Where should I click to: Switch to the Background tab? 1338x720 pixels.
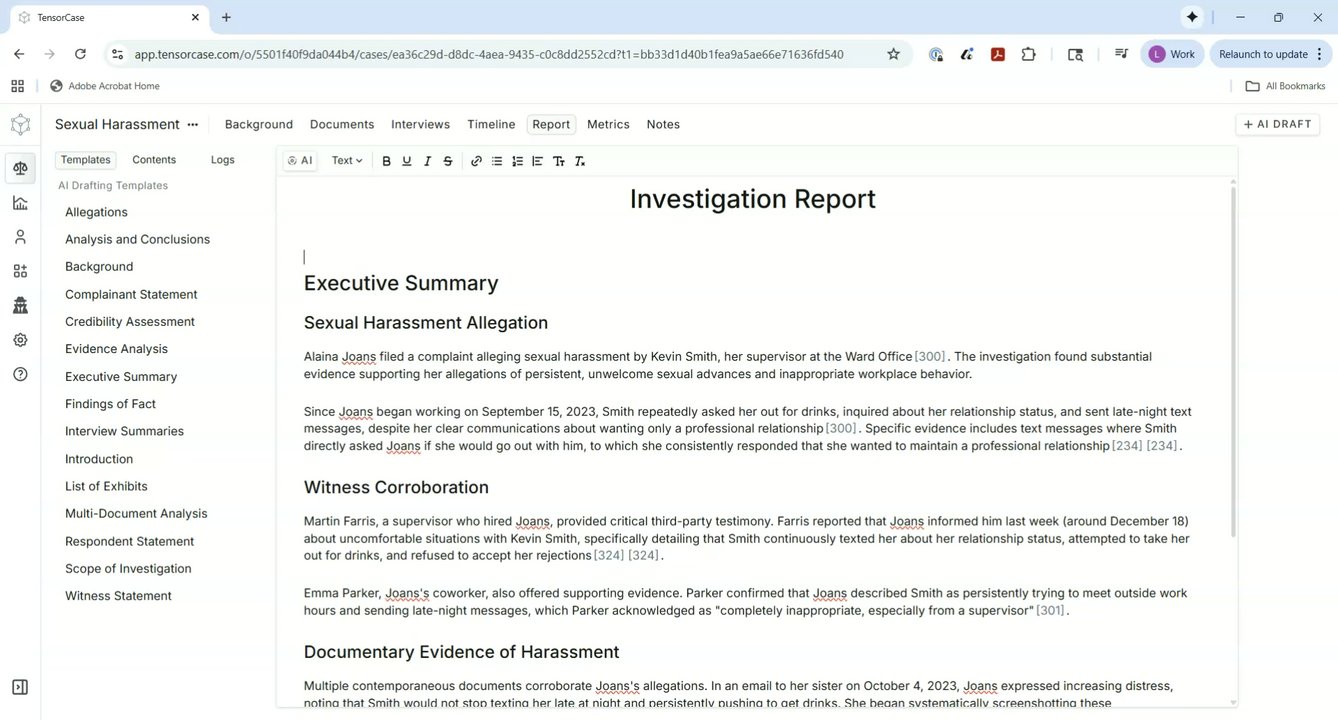(259, 124)
